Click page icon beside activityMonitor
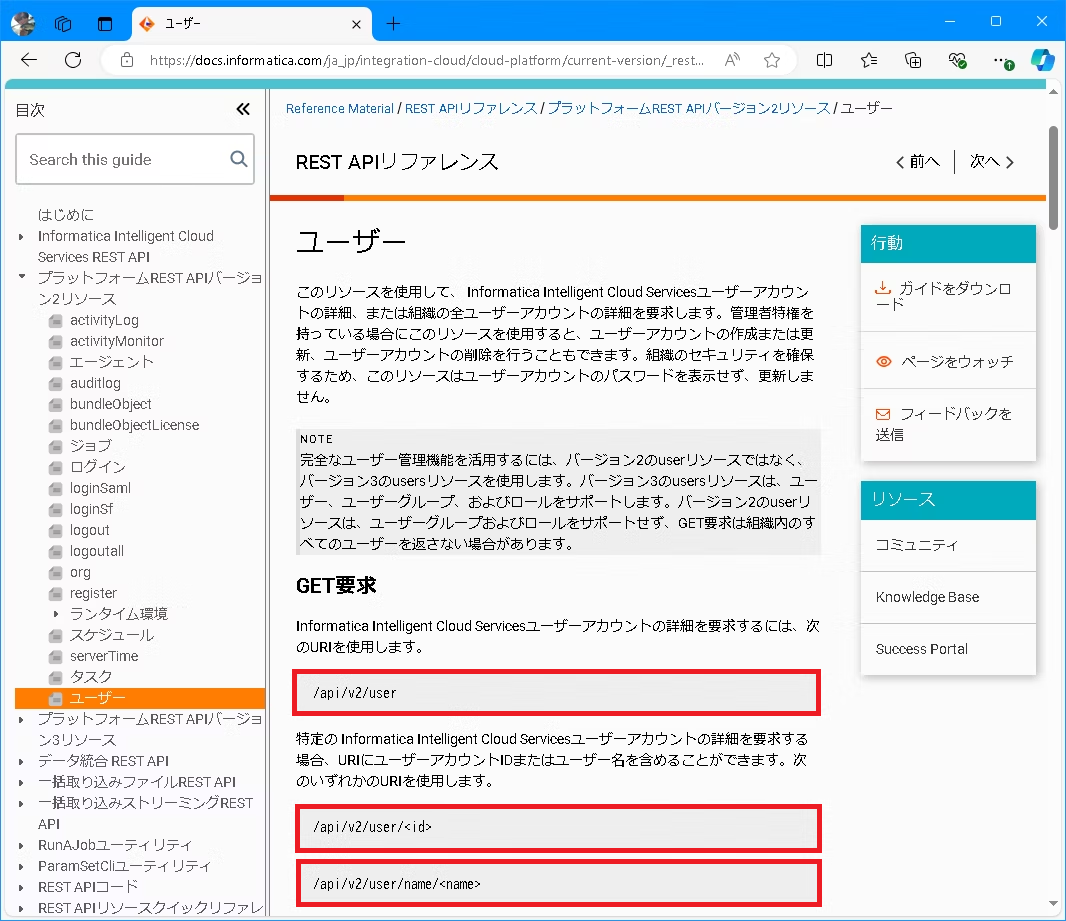 [56, 342]
